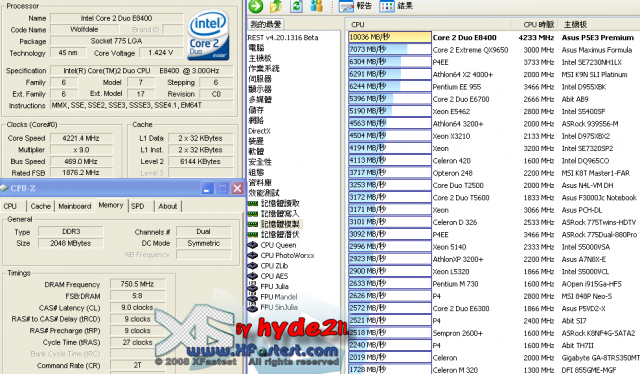The image size is (640, 374).
Task: Select the 伺服器 tree item
Action: click(260, 79)
